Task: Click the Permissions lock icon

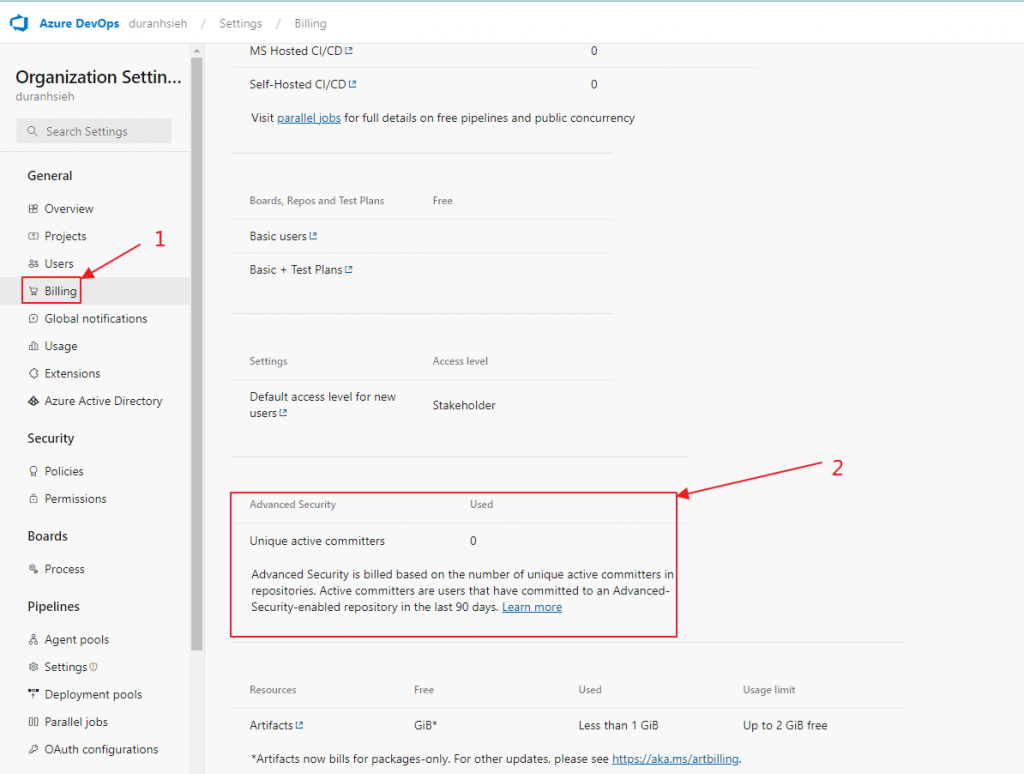Action: coord(33,499)
